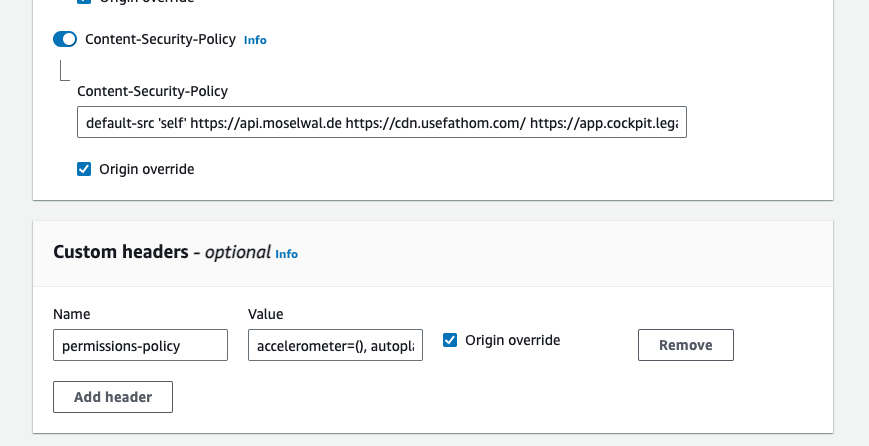Click Origin override label text under policy field
The width and height of the screenshot is (869, 446).
click(147, 169)
